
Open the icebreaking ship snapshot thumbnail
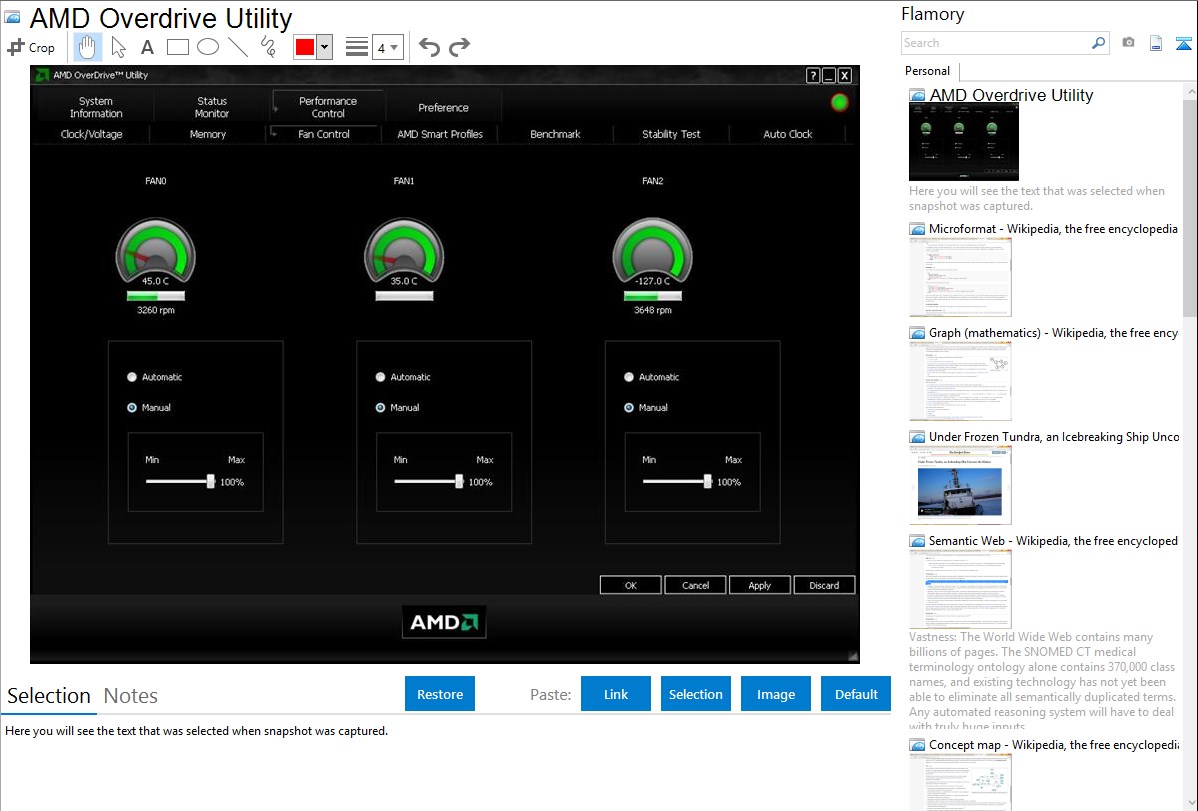(960, 485)
